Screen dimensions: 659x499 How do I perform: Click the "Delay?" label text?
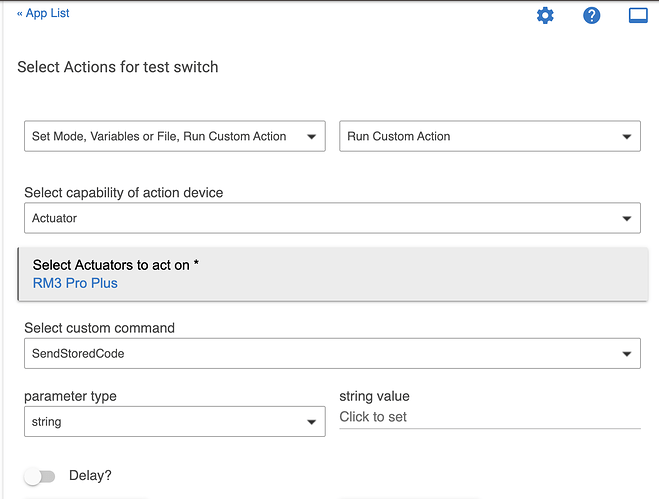[x=89, y=476]
